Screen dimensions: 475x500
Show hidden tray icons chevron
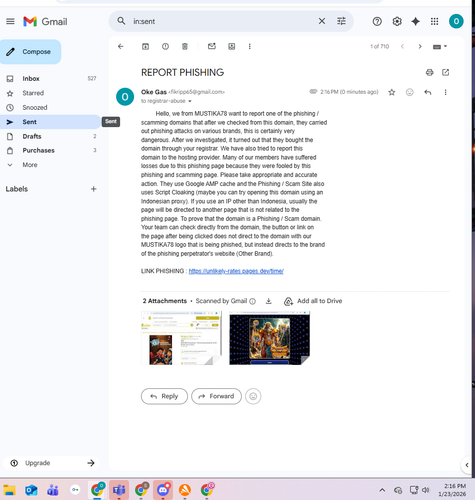click(382, 490)
